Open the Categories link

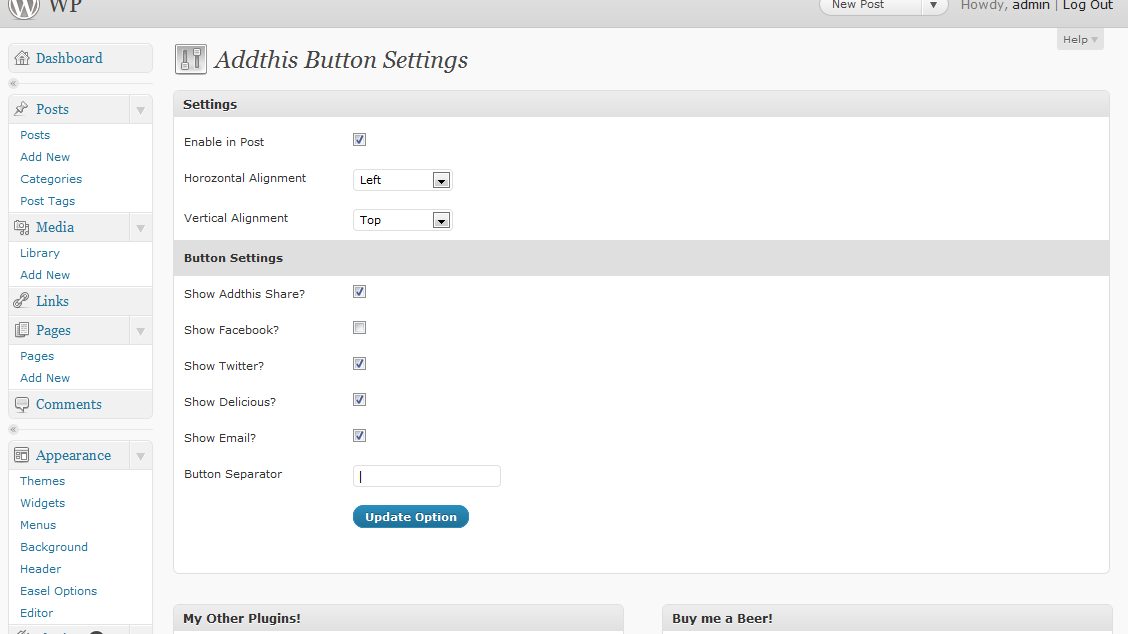pyautogui.click(x=51, y=179)
